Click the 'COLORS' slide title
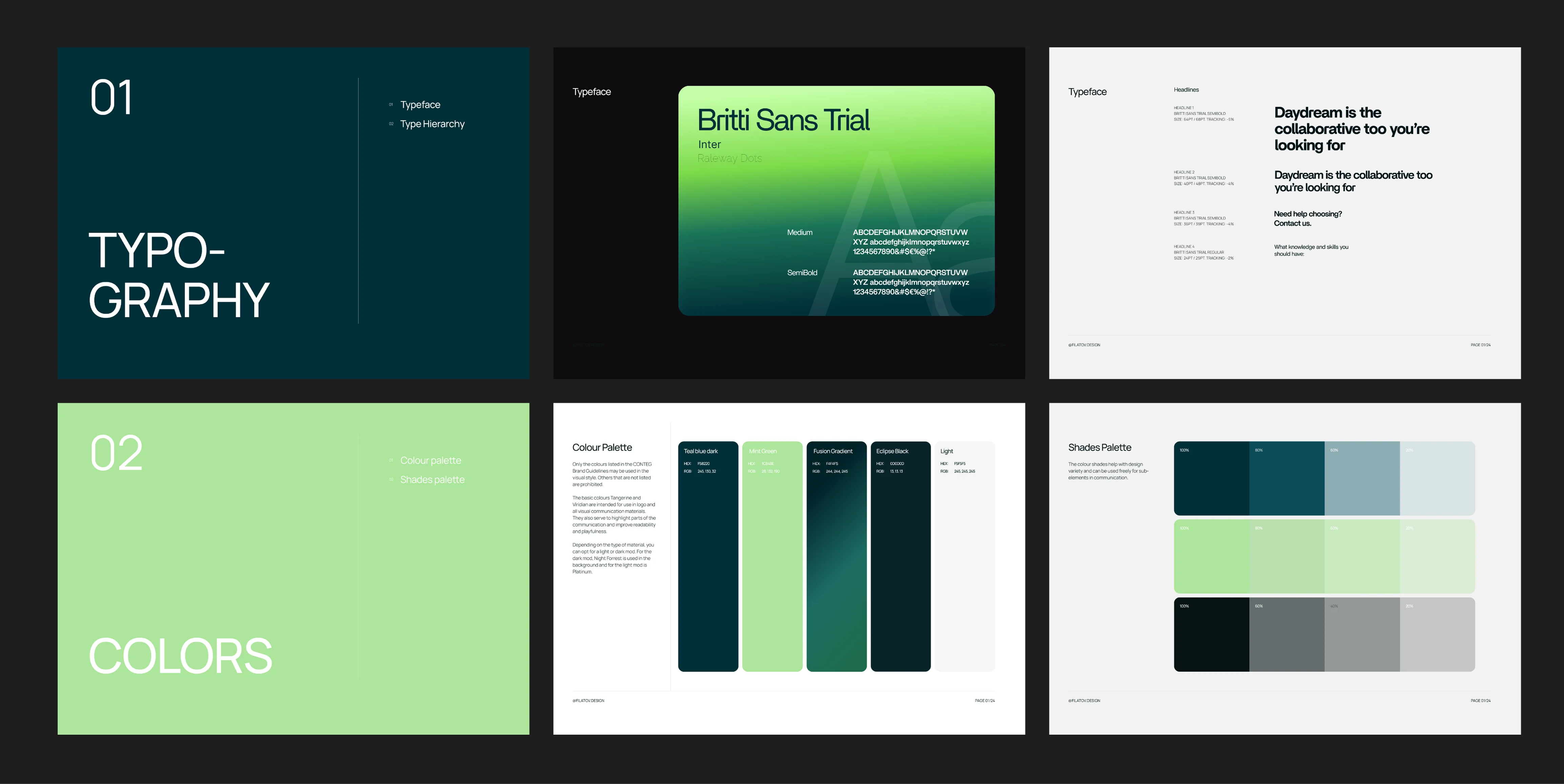Screen dimensions: 1564x784 (180, 655)
